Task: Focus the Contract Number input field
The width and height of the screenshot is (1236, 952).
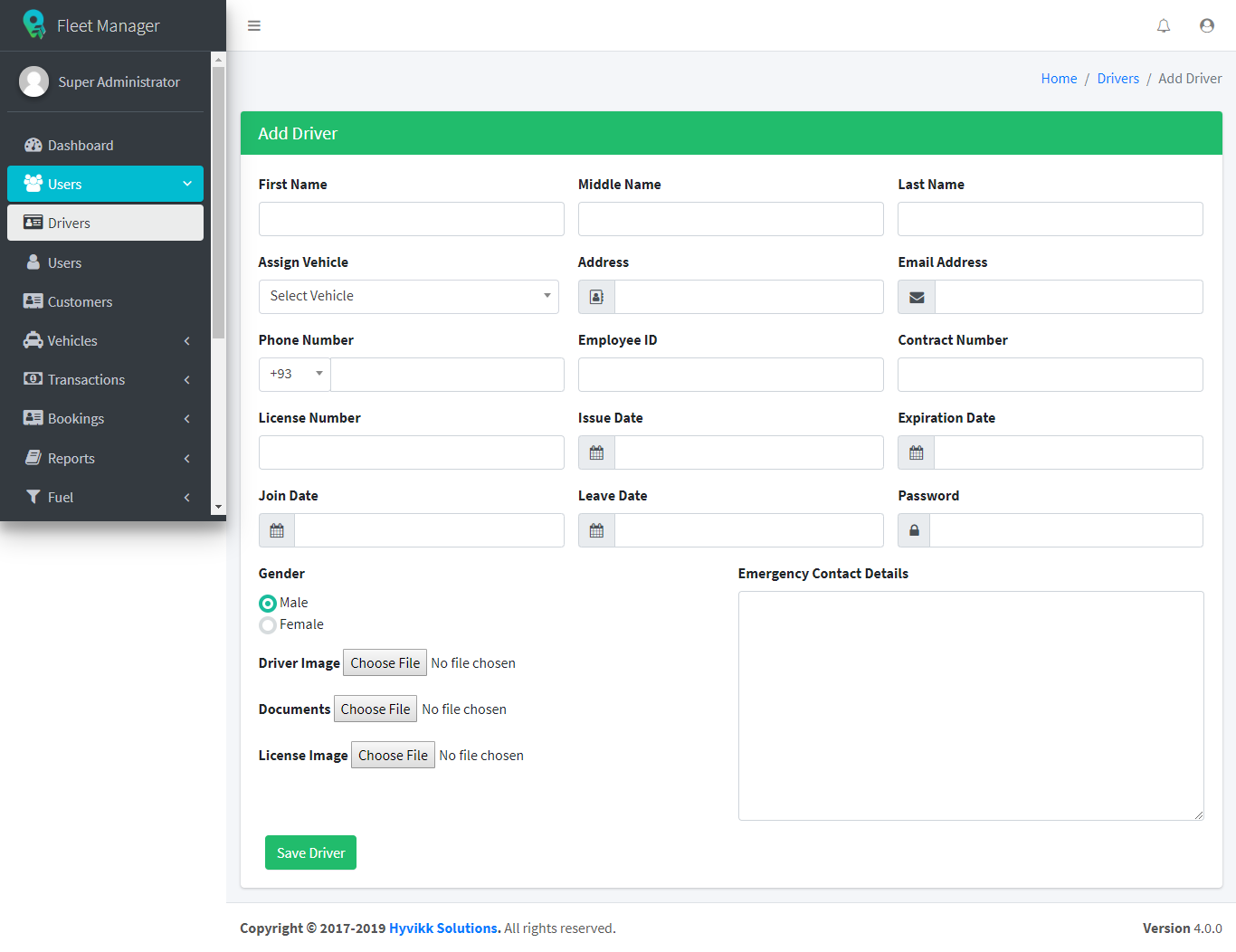Action: (1051, 375)
